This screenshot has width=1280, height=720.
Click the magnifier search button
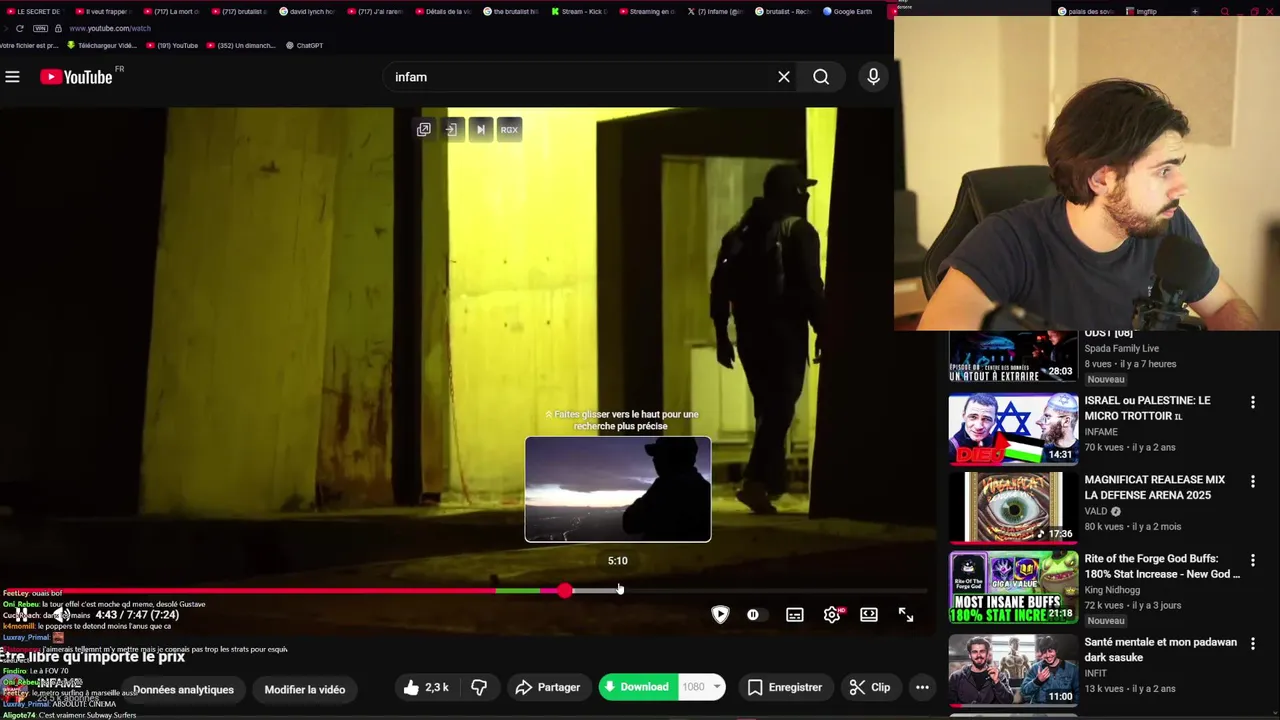point(821,77)
